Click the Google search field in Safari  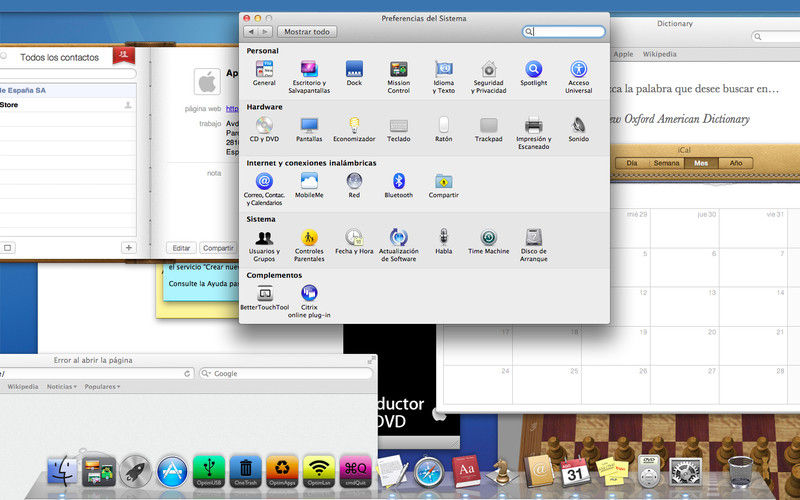(286, 373)
